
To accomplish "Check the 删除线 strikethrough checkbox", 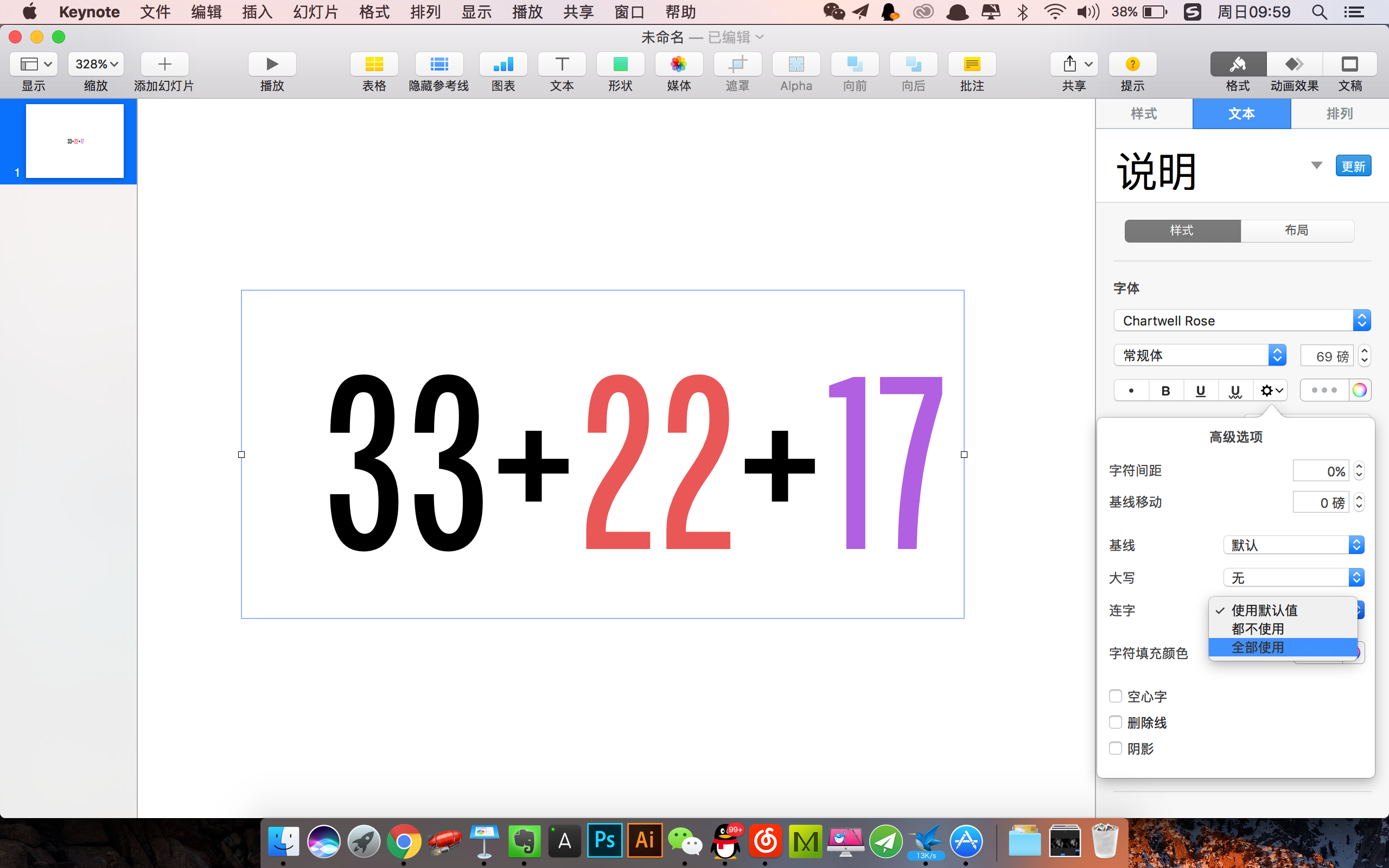I will click(x=1115, y=722).
